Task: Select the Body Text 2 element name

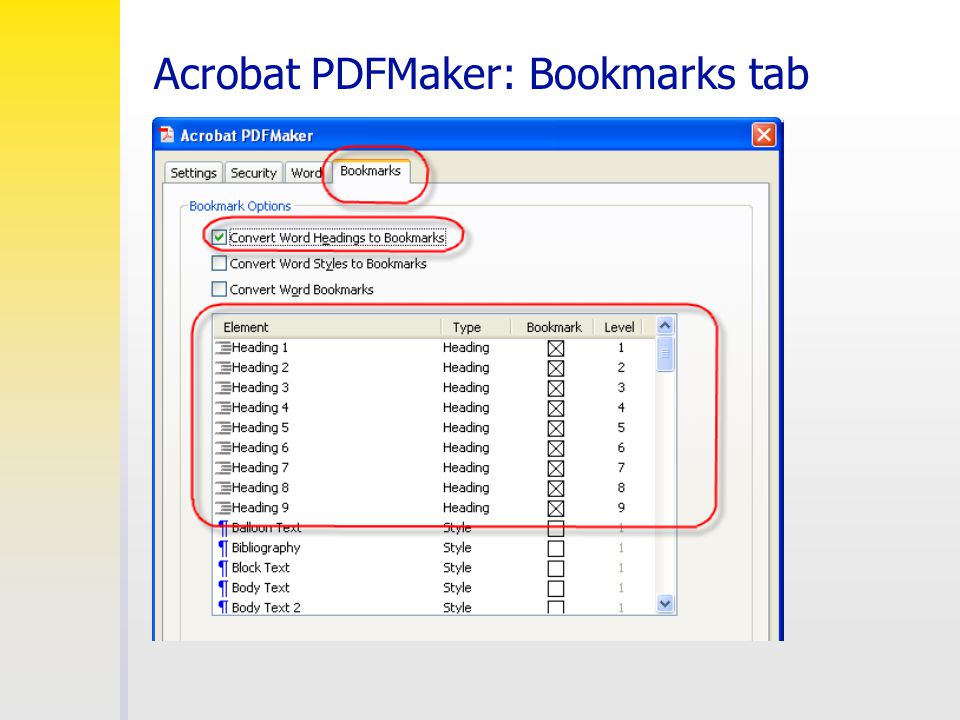Action: tap(266, 607)
